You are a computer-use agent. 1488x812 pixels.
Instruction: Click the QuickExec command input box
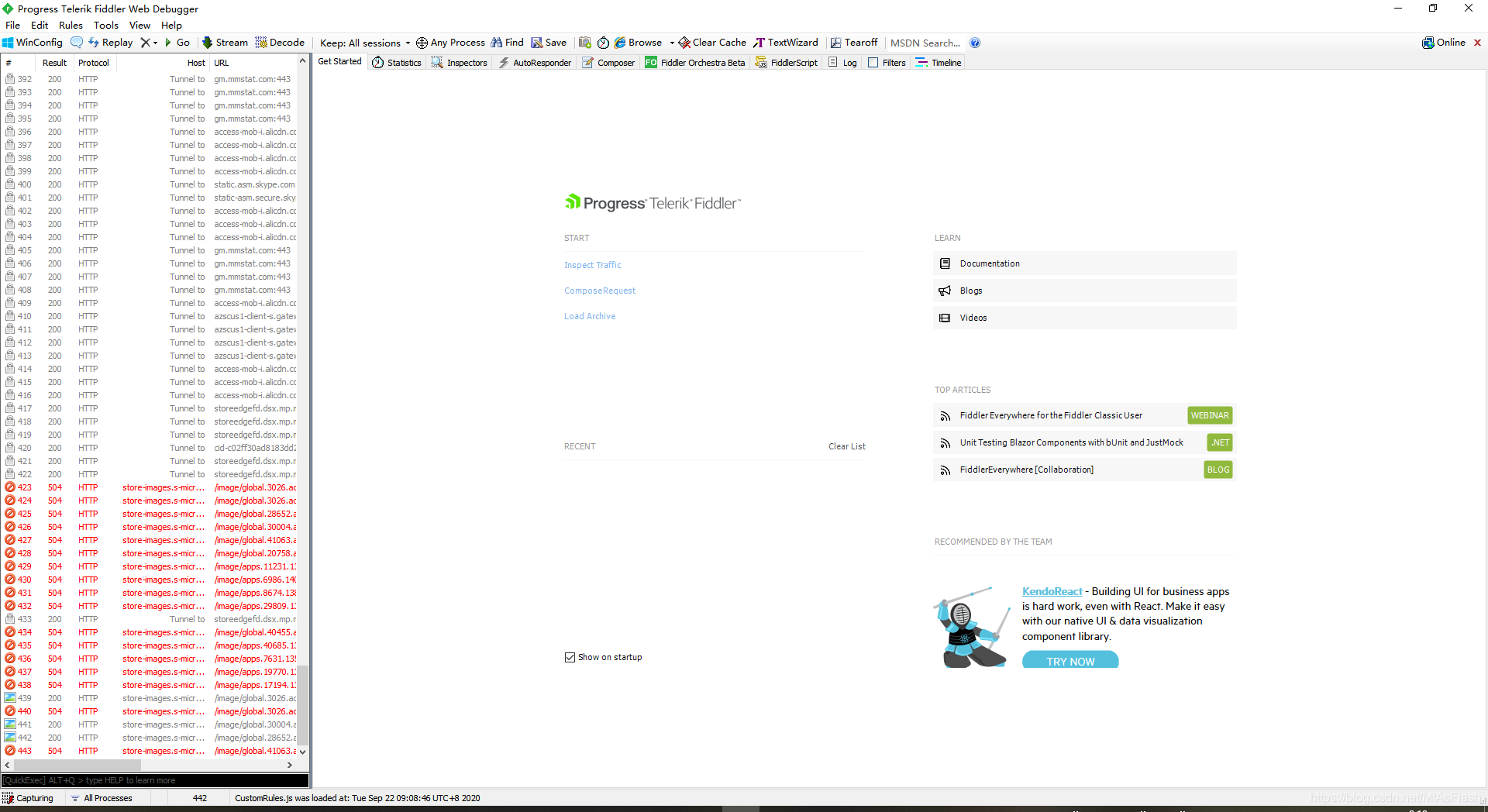click(x=155, y=780)
